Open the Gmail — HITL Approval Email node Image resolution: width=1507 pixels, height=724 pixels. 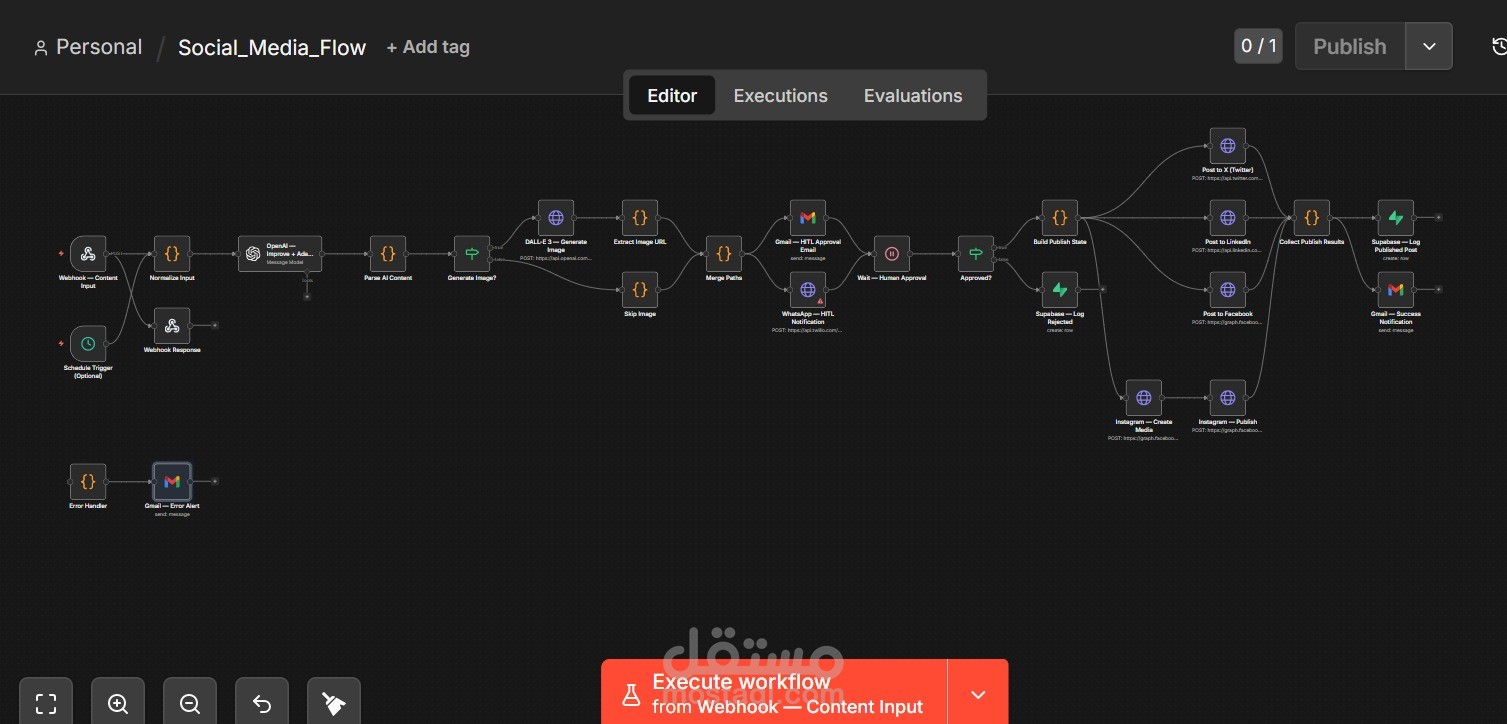[x=808, y=218]
